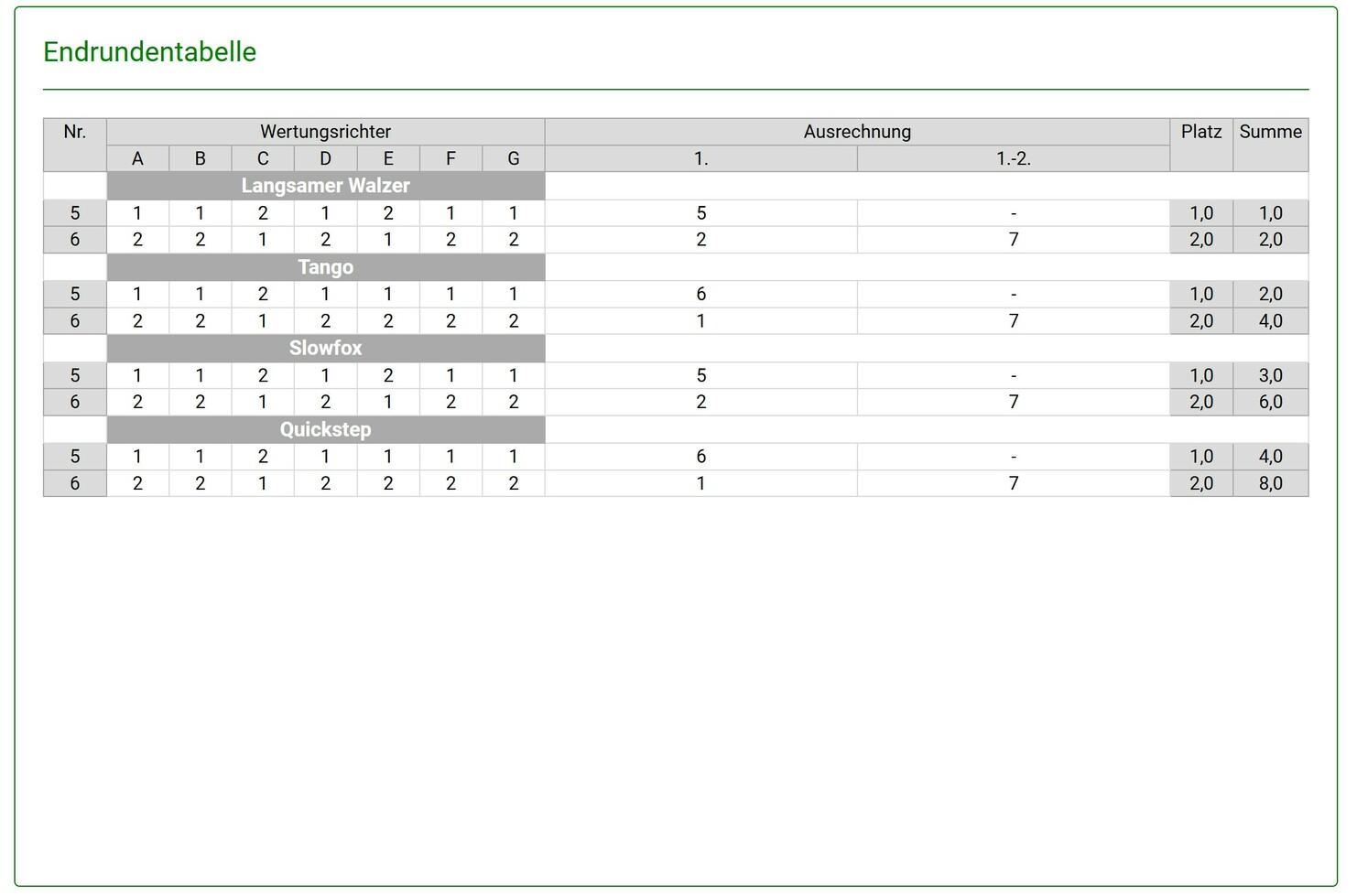Viewport: 1357px width, 896px height.
Task: Select the Summe cell showing 6,0
Action: (x=1270, y=402)
